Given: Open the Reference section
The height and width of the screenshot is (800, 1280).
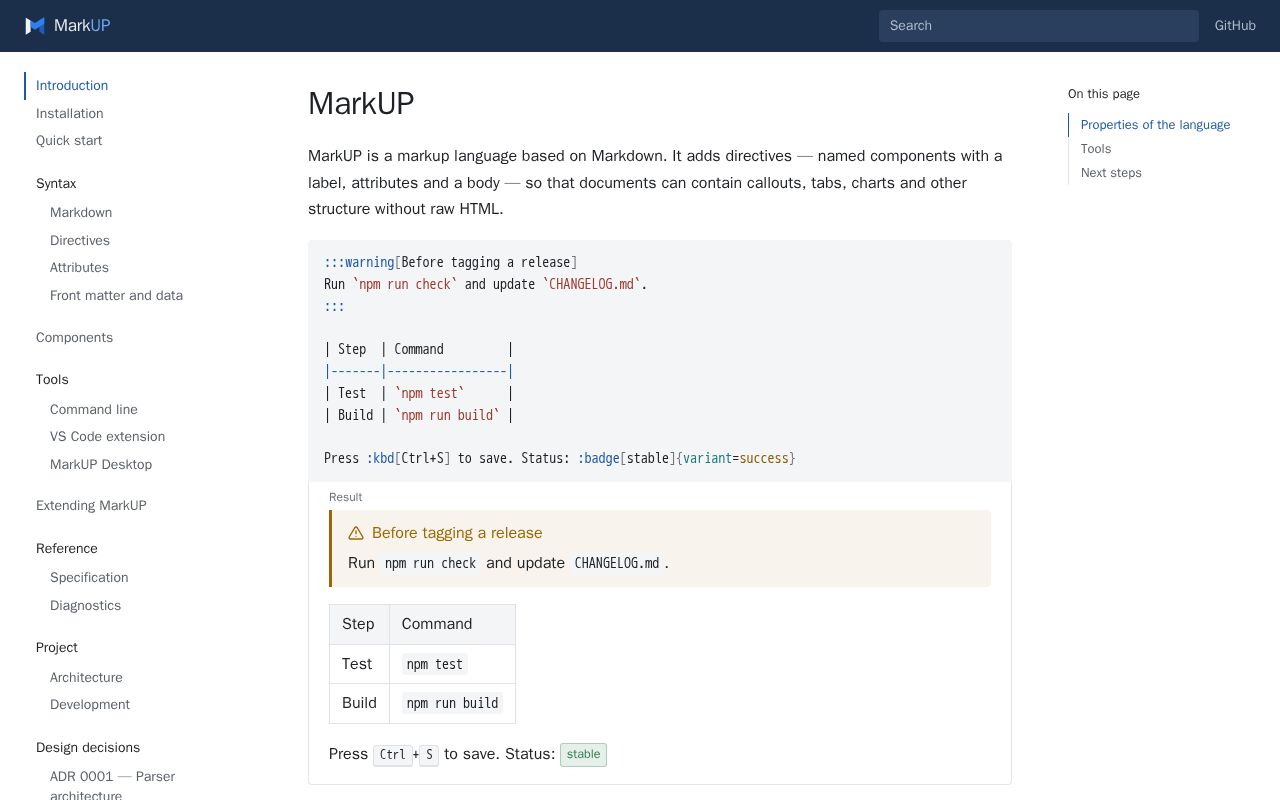Looking at the screenshot, I should coord(67,549).
